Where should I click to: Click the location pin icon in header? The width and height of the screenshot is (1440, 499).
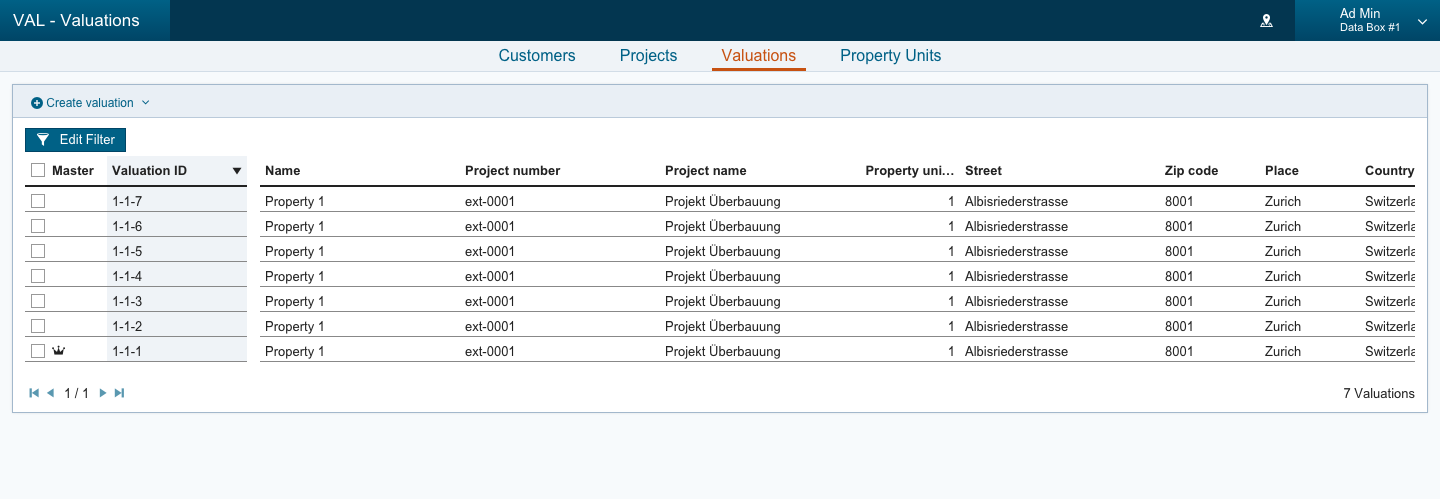[1266, 21]
